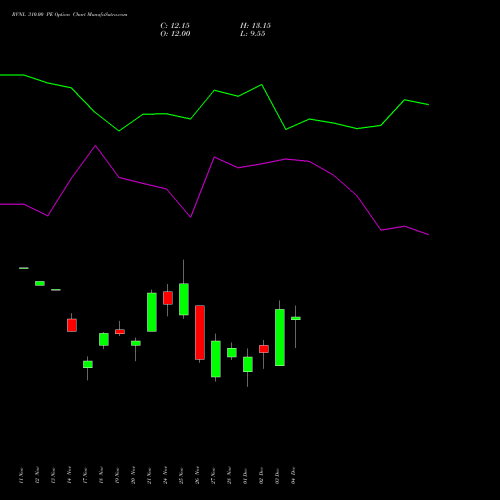
Task: Click the '20 Nov' date label
Action: pos(133,475)
